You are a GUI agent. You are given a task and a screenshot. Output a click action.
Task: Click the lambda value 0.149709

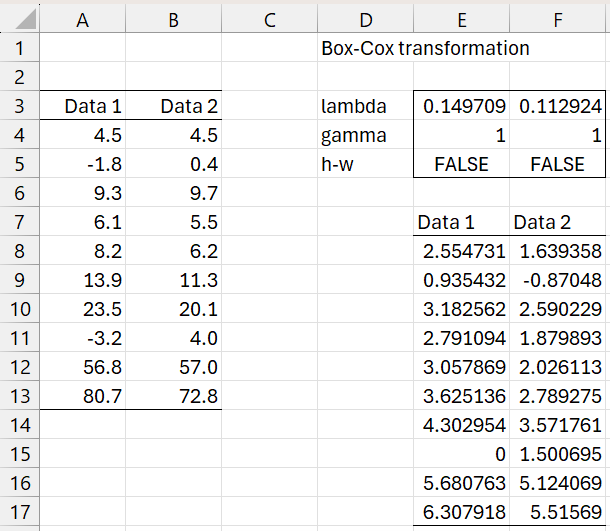462,106
